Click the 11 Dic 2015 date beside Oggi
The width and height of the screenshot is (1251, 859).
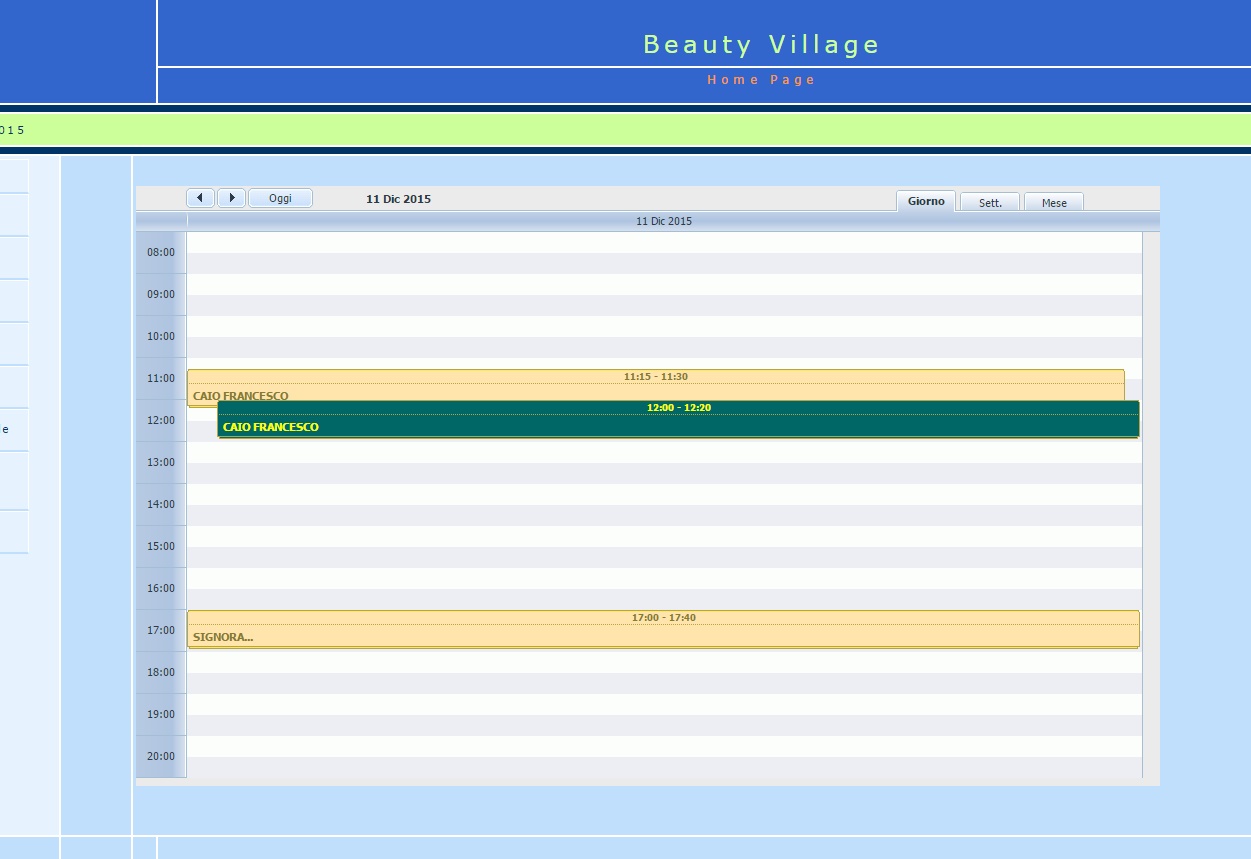[x=398, y=199]
